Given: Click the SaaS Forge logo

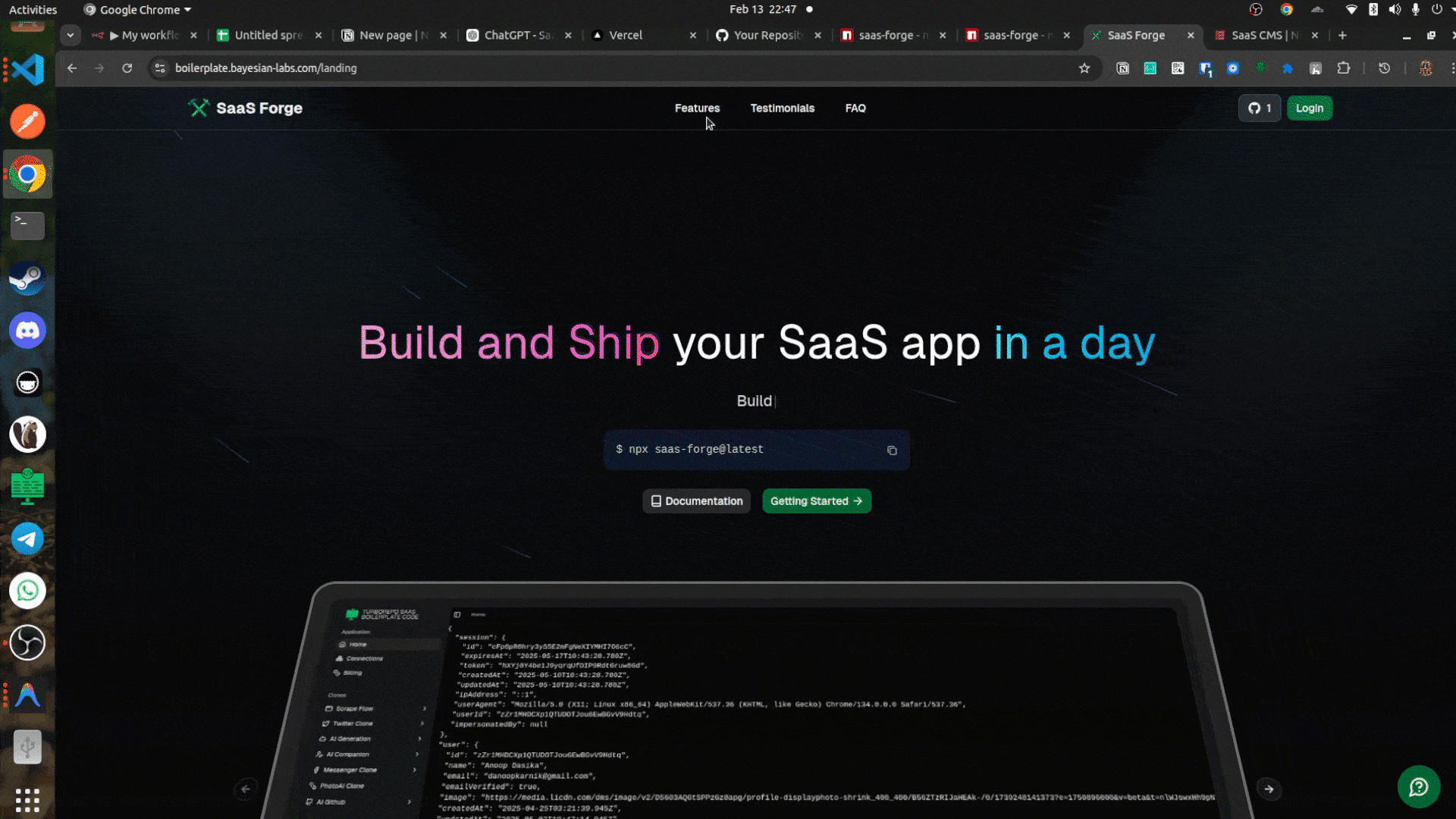Looking at the screenshot, I should [x=245, y=108].
